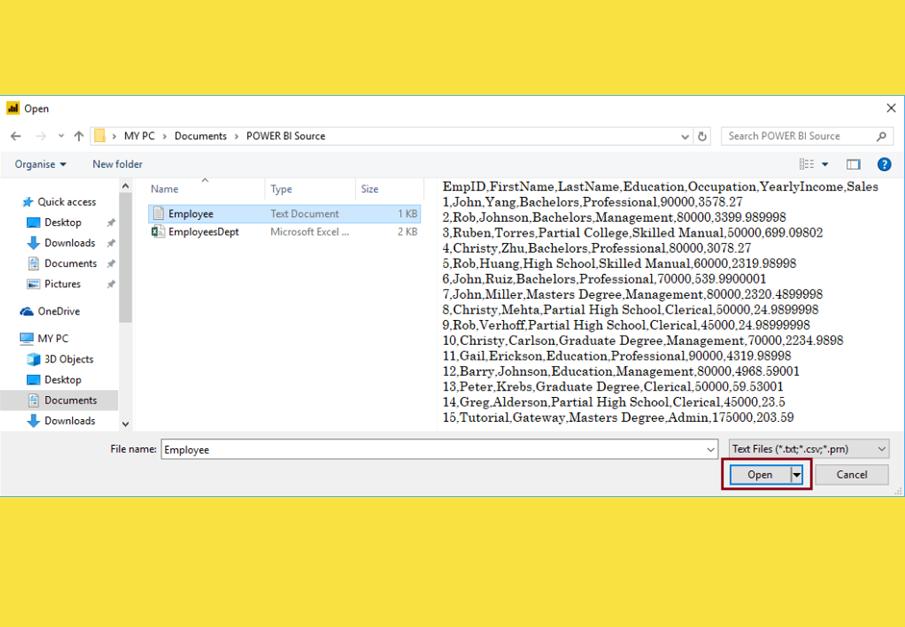Viewport: 905px width, 627px height.
Task: Click the navigation pane scrollbar thumb
Action: [x=125, y=257]
